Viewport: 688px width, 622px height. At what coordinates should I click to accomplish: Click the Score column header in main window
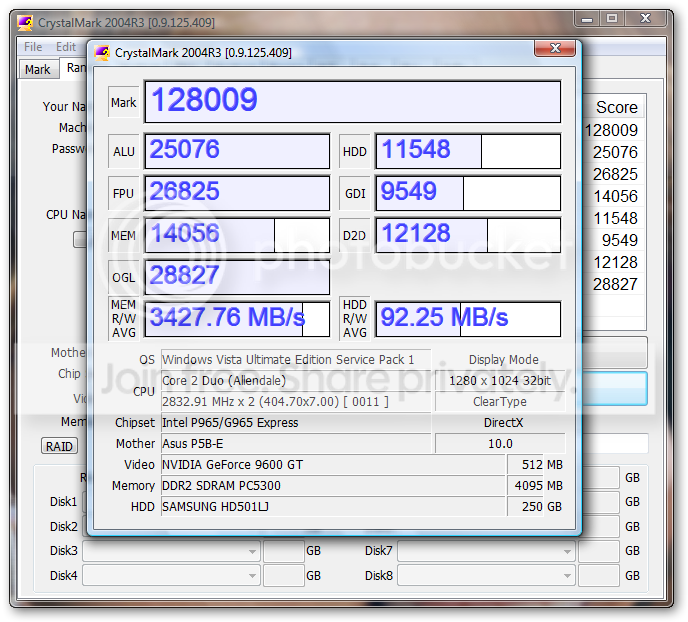614,107
